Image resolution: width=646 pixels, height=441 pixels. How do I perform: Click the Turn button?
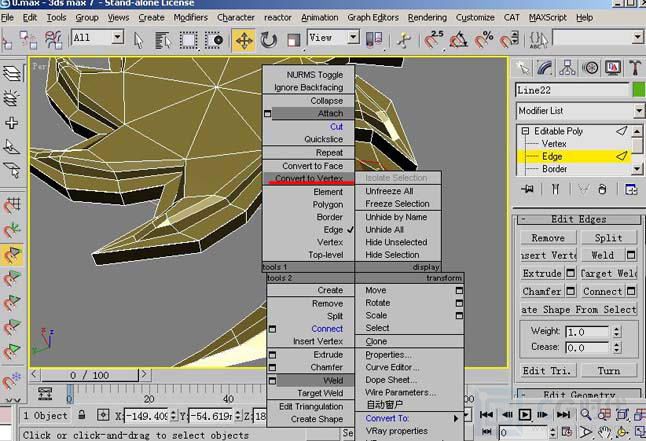608,371
